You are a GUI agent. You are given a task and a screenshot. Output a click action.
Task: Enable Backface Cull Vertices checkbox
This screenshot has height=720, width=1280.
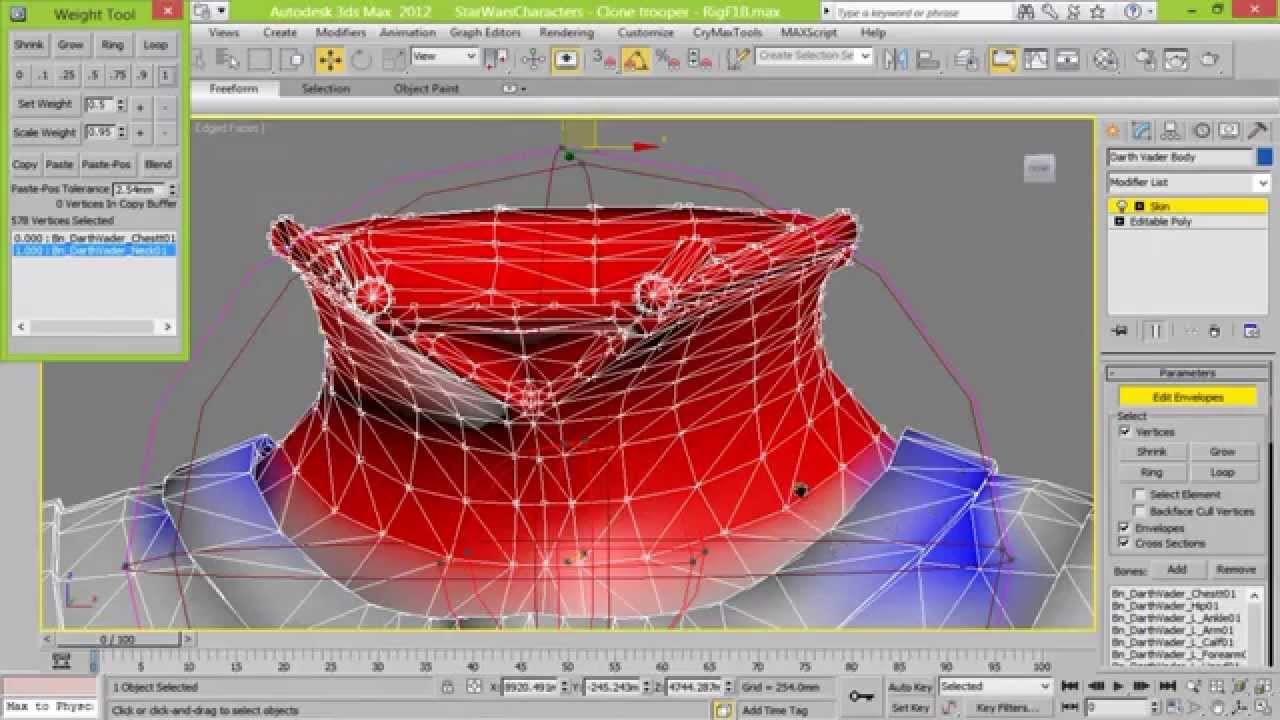click(x=1139, y=511)
